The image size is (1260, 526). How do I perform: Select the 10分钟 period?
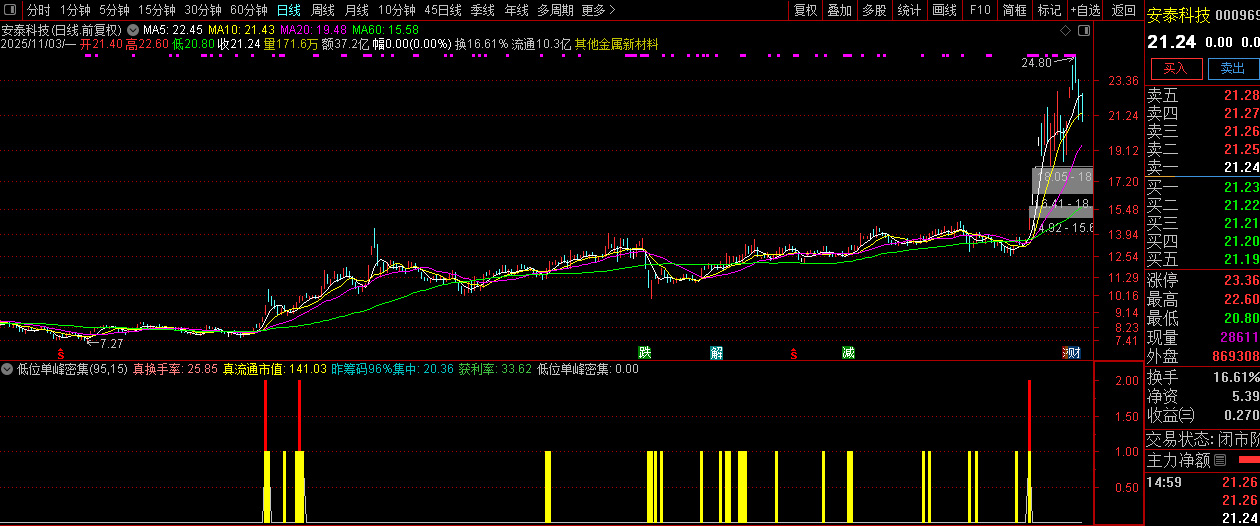pyautogui.click(x=396, y=10)
